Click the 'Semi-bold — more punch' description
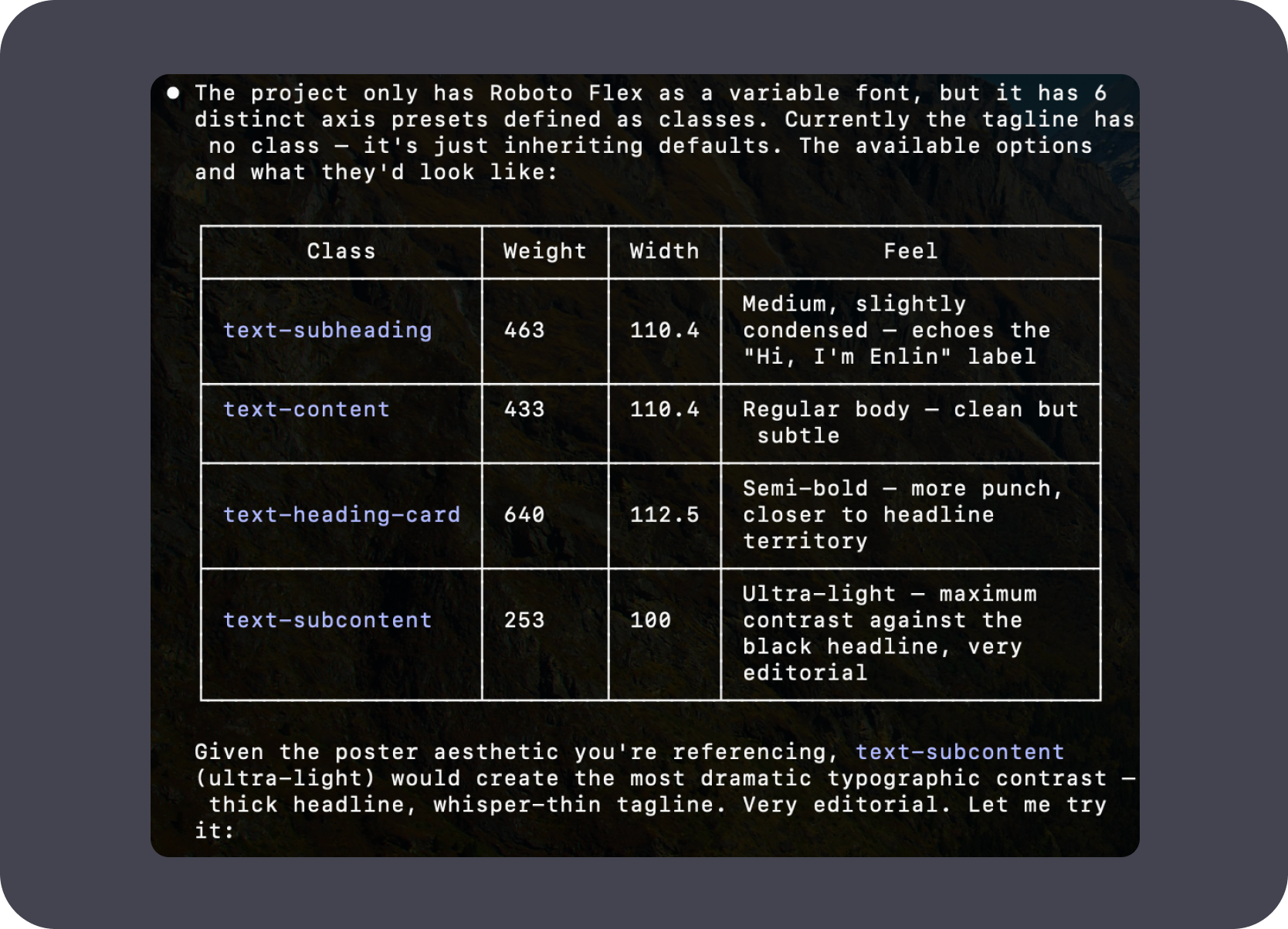Image resolution: width=1288 pixels, height=929 pixels. click(903, 515)
